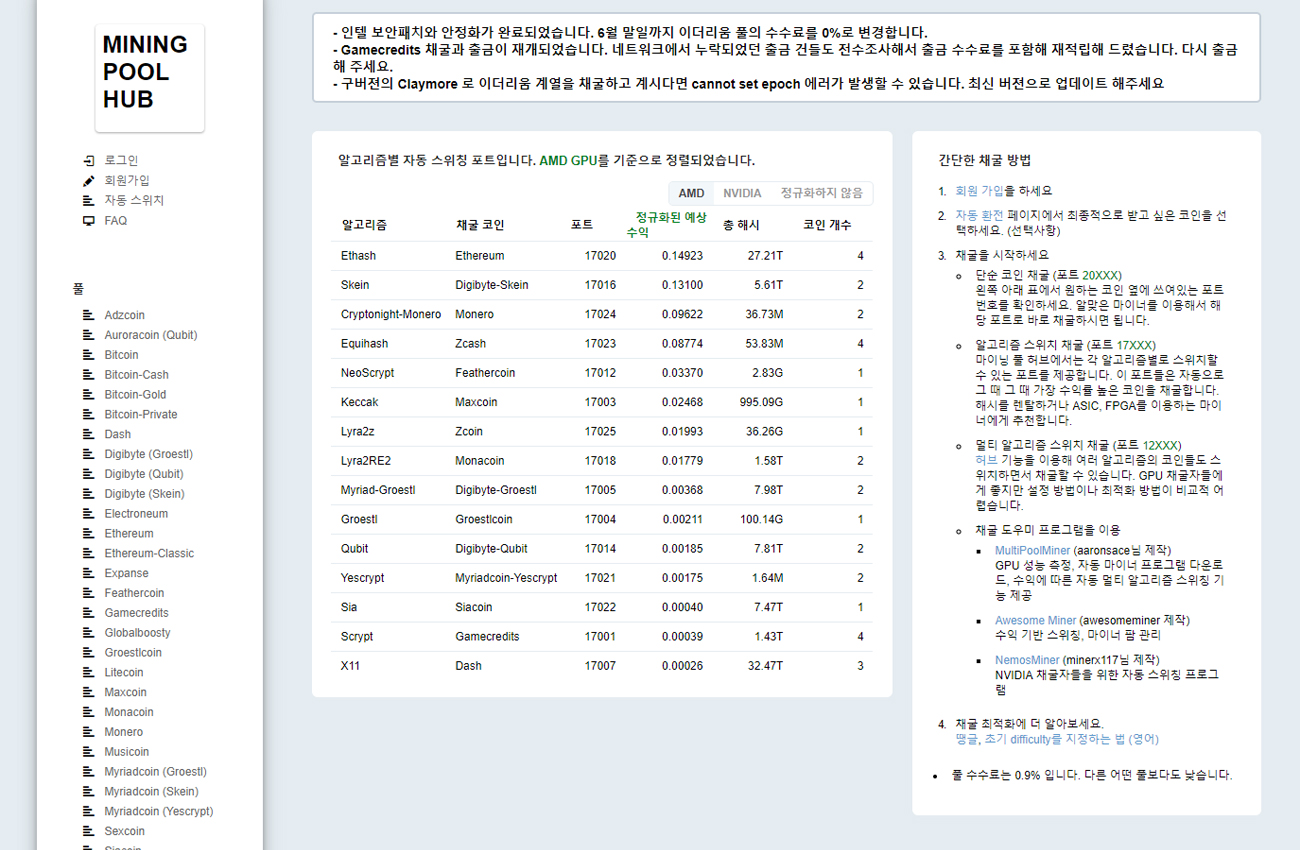This screenshot has width=1300, height=850.
Task: Open the Monero pool link
Action: tap(124, 732)
